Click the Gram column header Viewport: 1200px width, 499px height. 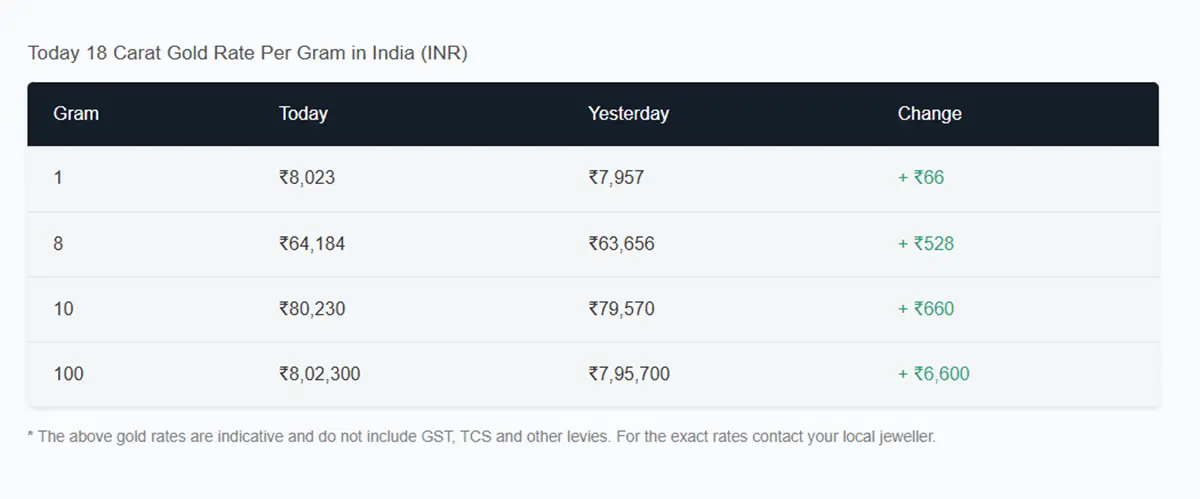click(76, 114)
